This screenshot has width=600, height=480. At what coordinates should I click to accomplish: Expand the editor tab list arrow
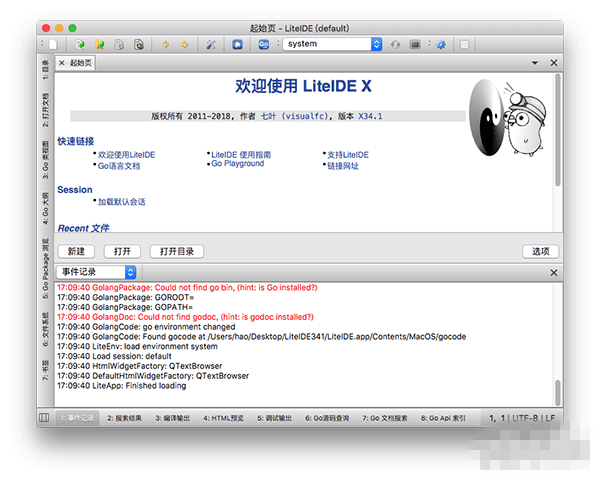(x=535, y=63)
